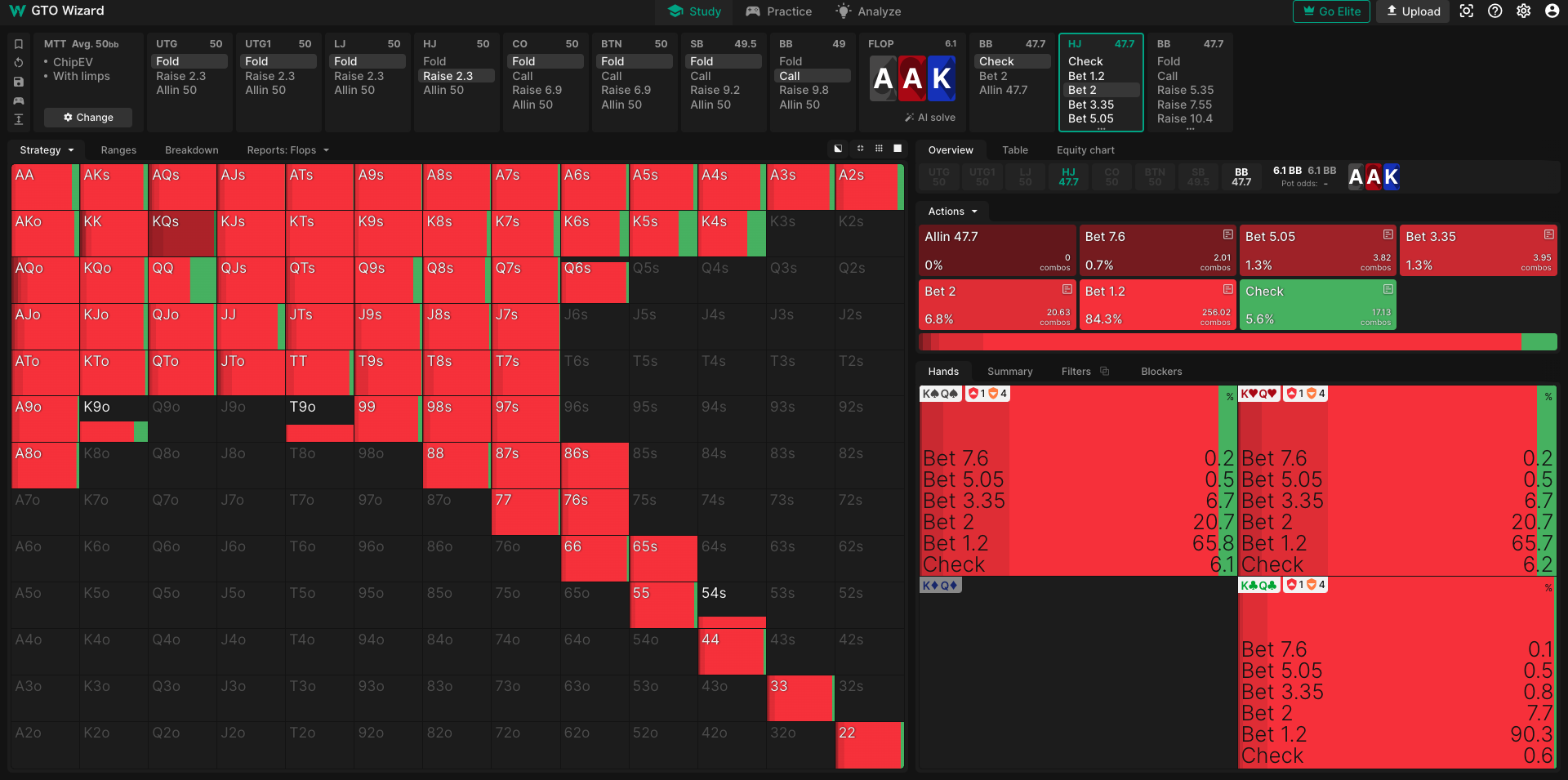Select four-dot compact matrix display mode
The height and width of the screenshot is (780, 1568).
click(x=860, y=149)
